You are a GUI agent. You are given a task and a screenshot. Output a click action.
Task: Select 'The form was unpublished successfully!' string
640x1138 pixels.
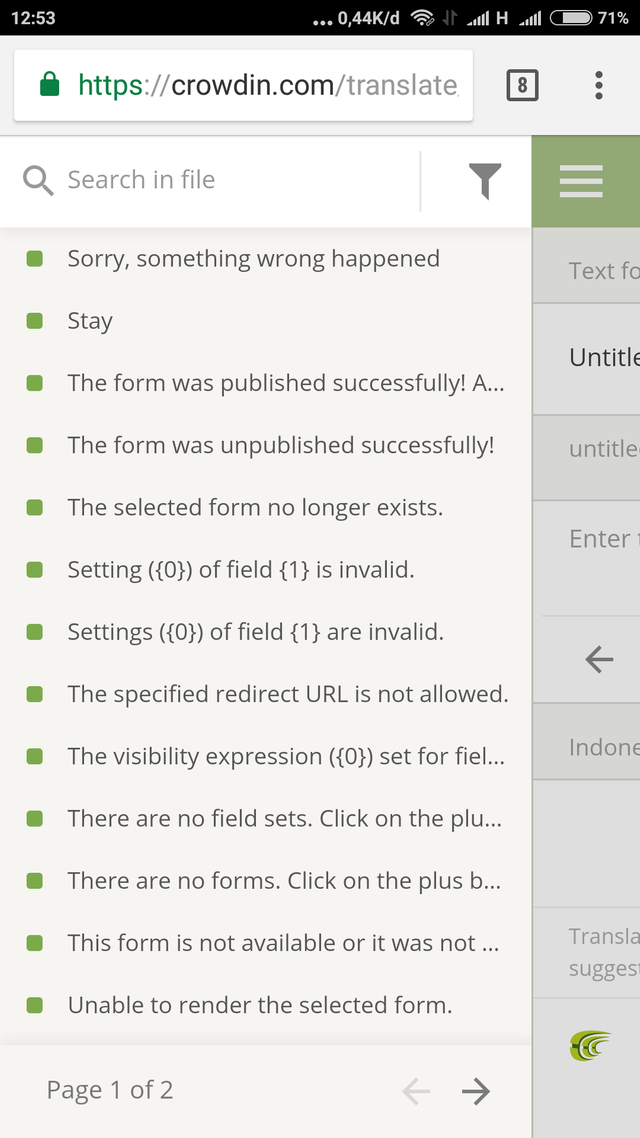tap(281, 445)
